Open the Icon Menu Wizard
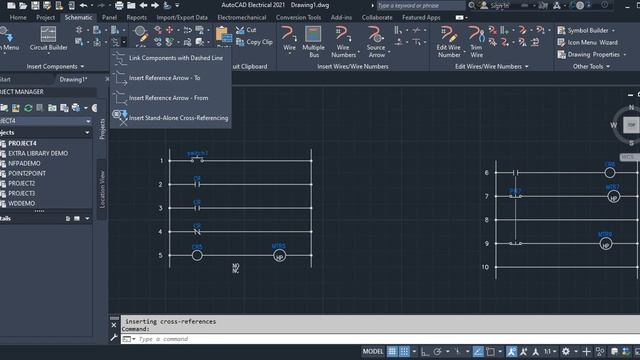Viewport: 640px width, 360px height. click(x=587, y=42)
